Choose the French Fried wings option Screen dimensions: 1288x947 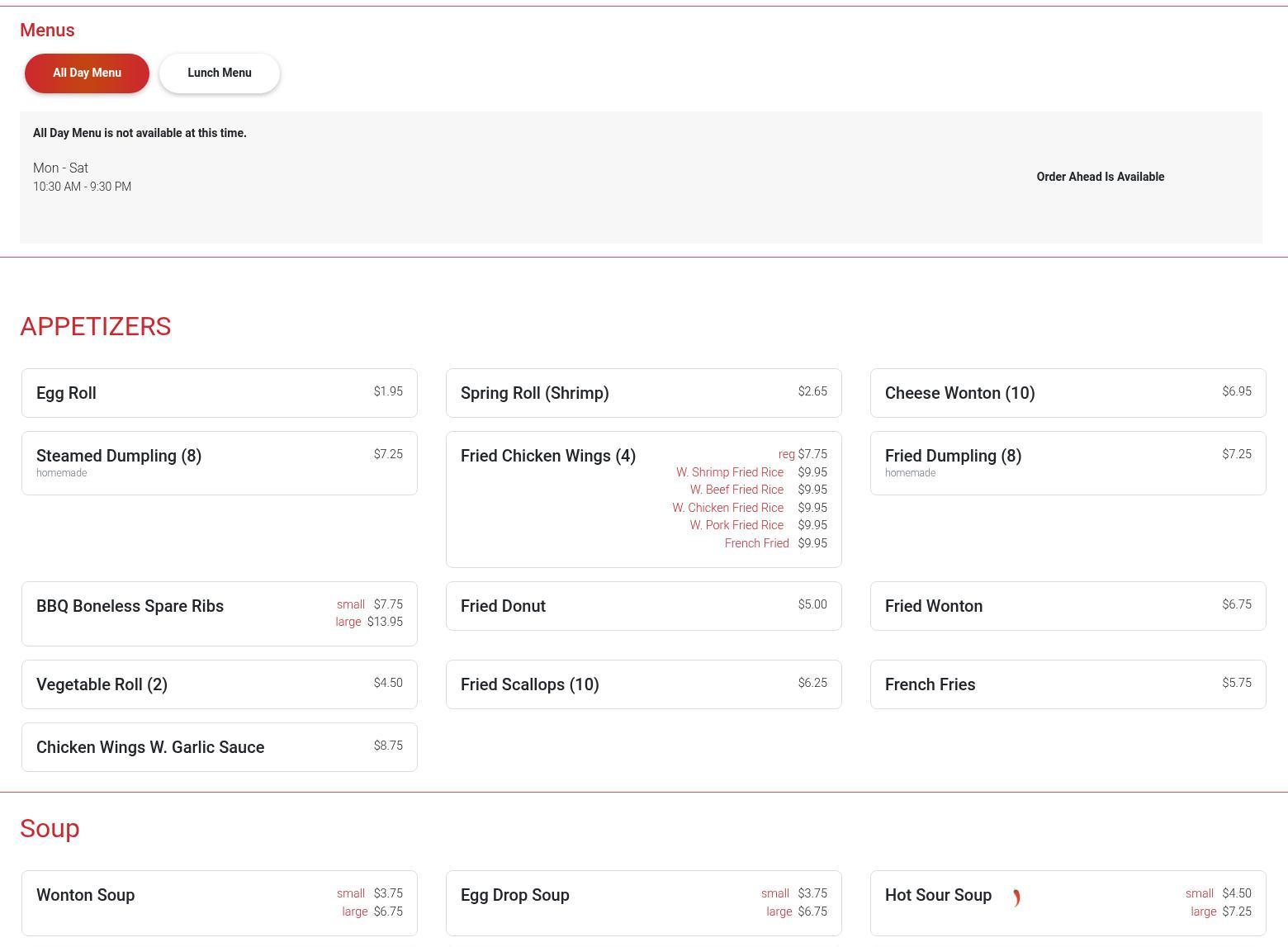(x=756, y=543)
